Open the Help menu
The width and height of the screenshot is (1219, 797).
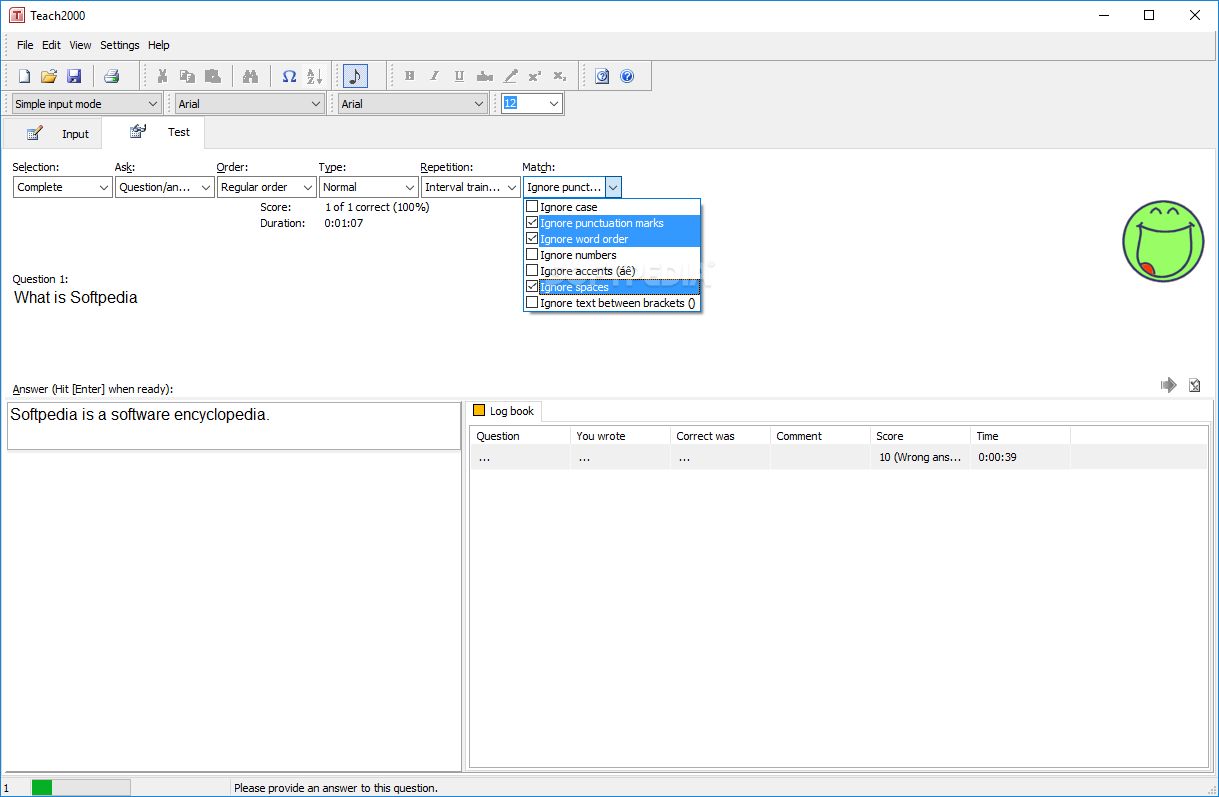coord(159,45)
